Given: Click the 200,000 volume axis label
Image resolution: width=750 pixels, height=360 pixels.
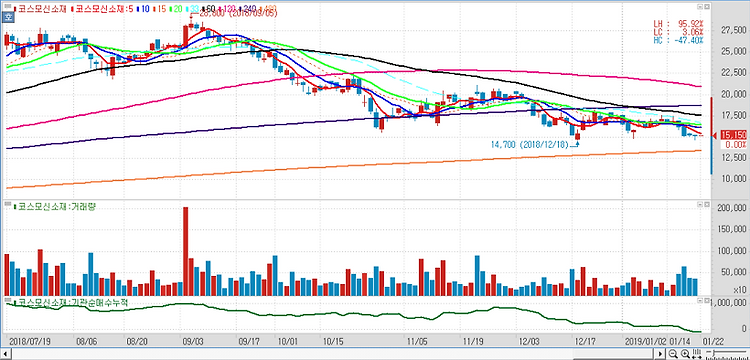Looking at the screenshot, I should click(x=731, y=208).
